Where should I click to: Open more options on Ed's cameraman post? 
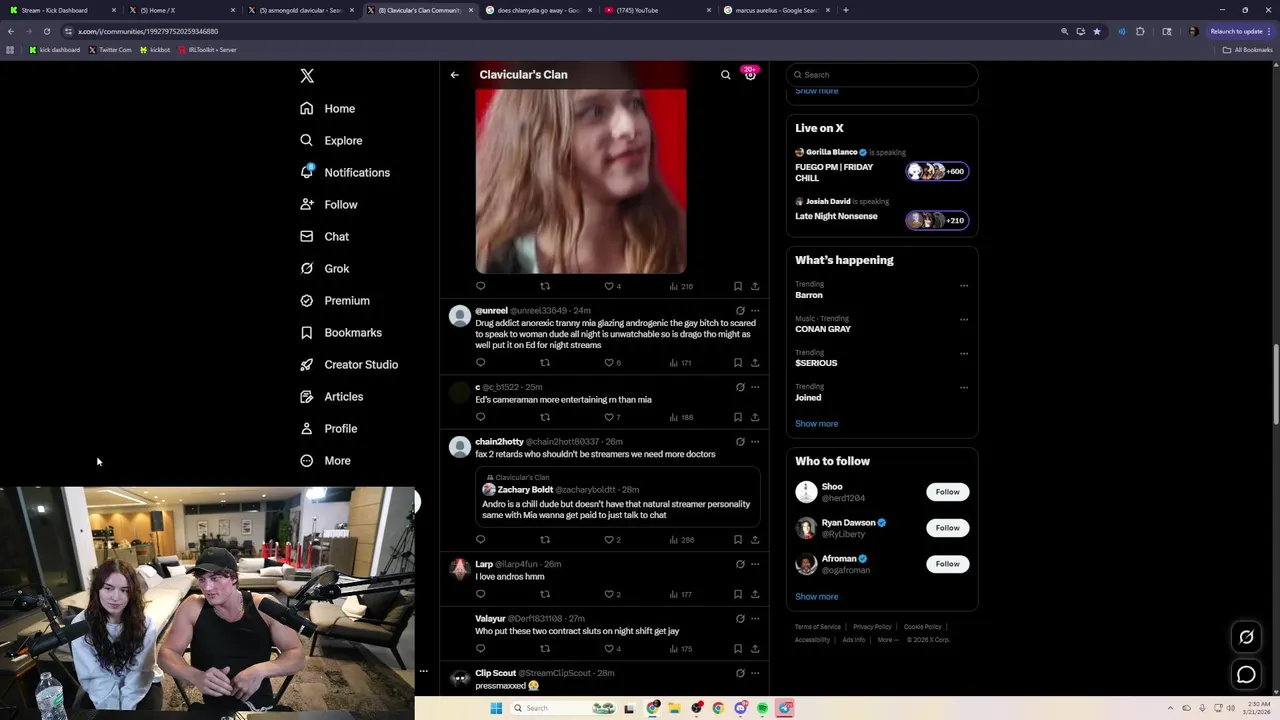(755, 387)
